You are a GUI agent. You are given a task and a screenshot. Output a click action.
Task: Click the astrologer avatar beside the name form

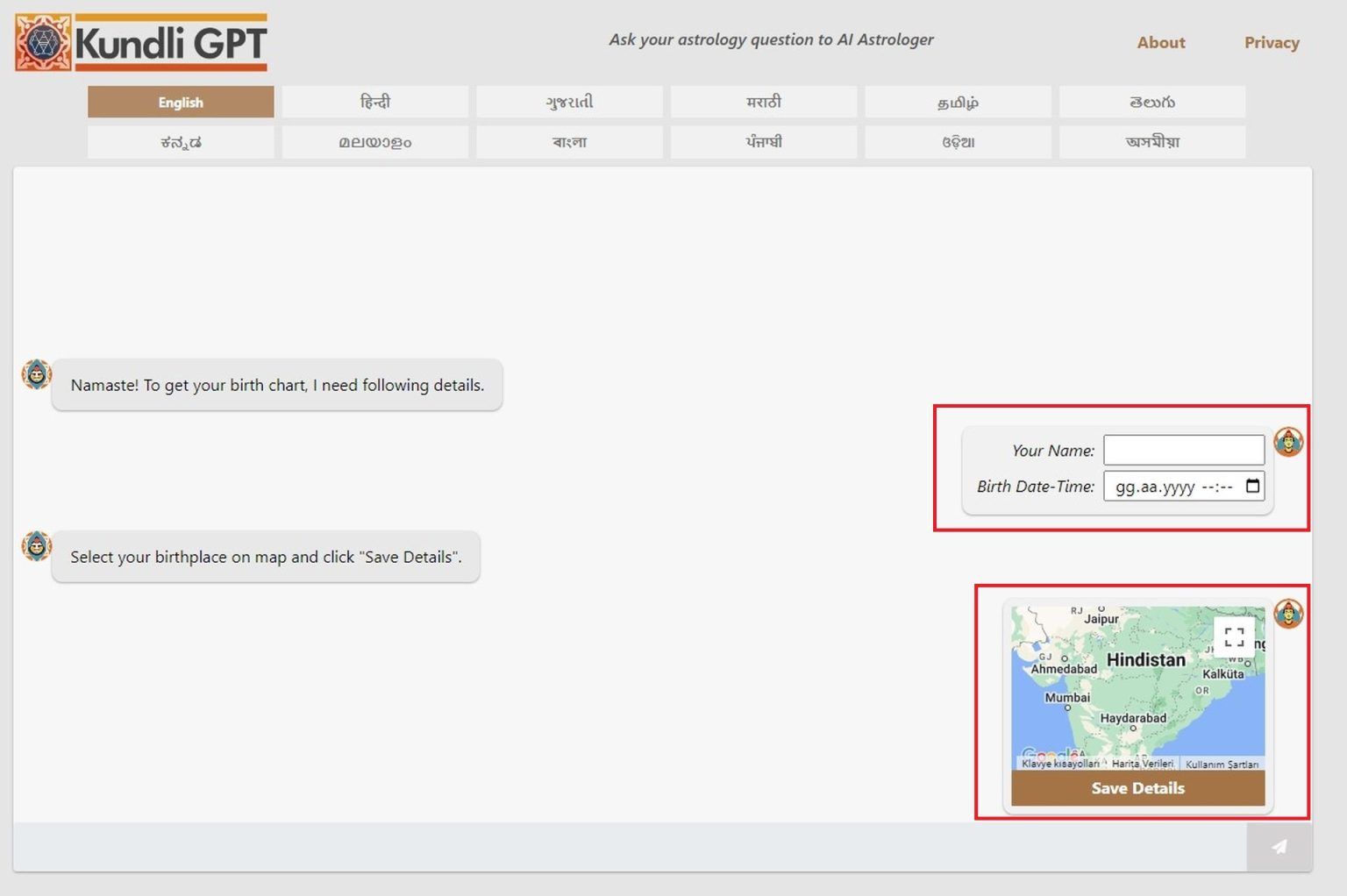point(1288,442)
